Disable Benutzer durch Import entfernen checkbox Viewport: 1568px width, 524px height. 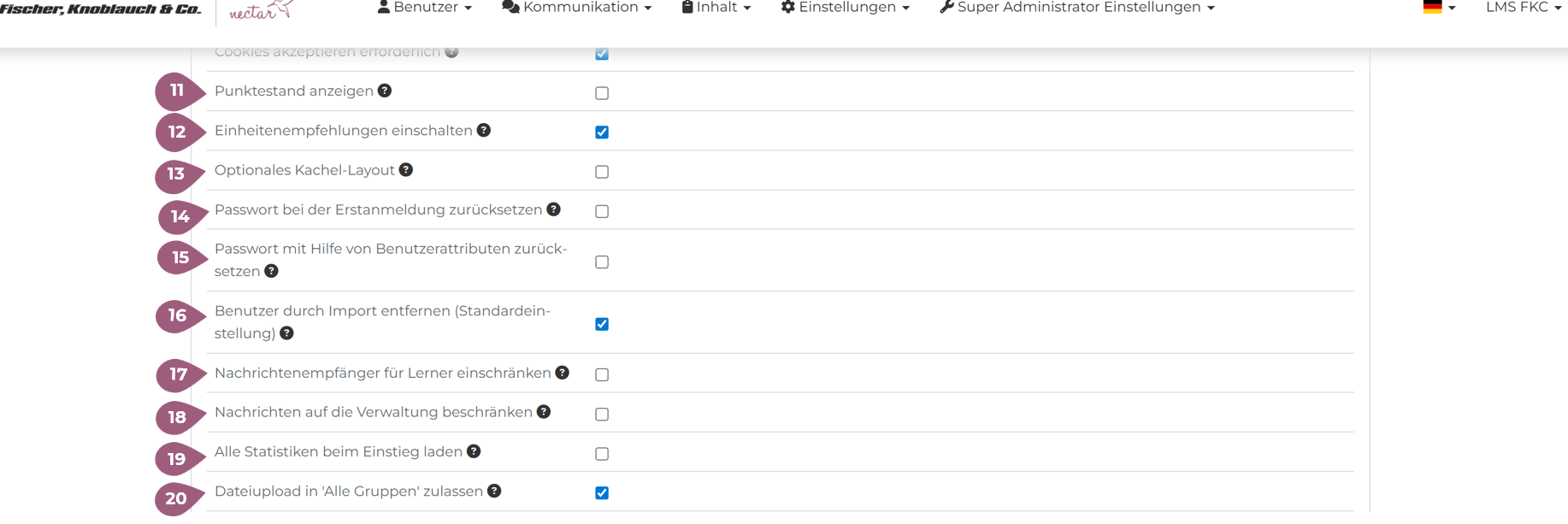click(x=602, y=324)
